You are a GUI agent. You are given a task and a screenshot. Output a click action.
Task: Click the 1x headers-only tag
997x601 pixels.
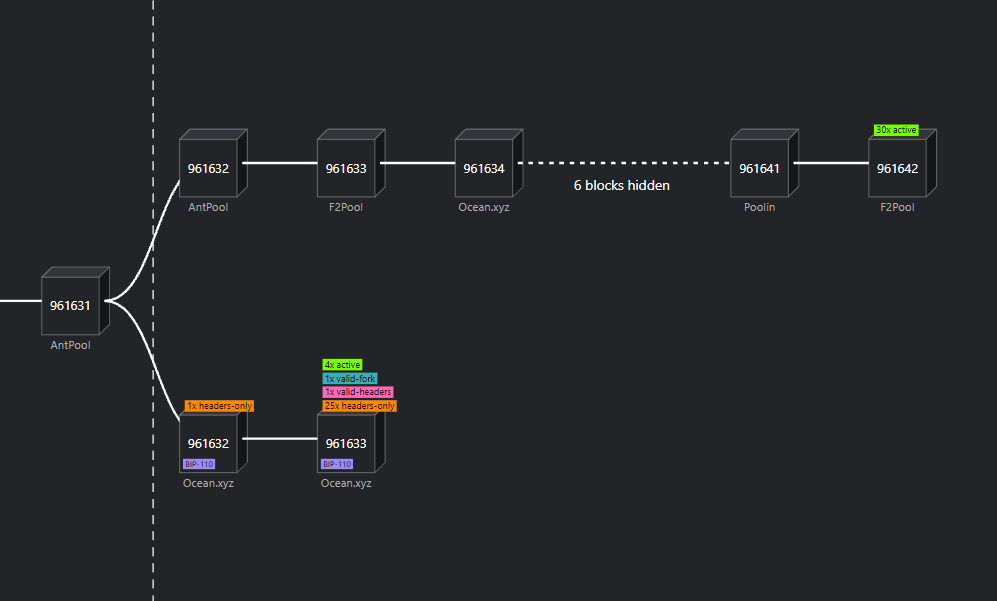[x=219, y=406]
